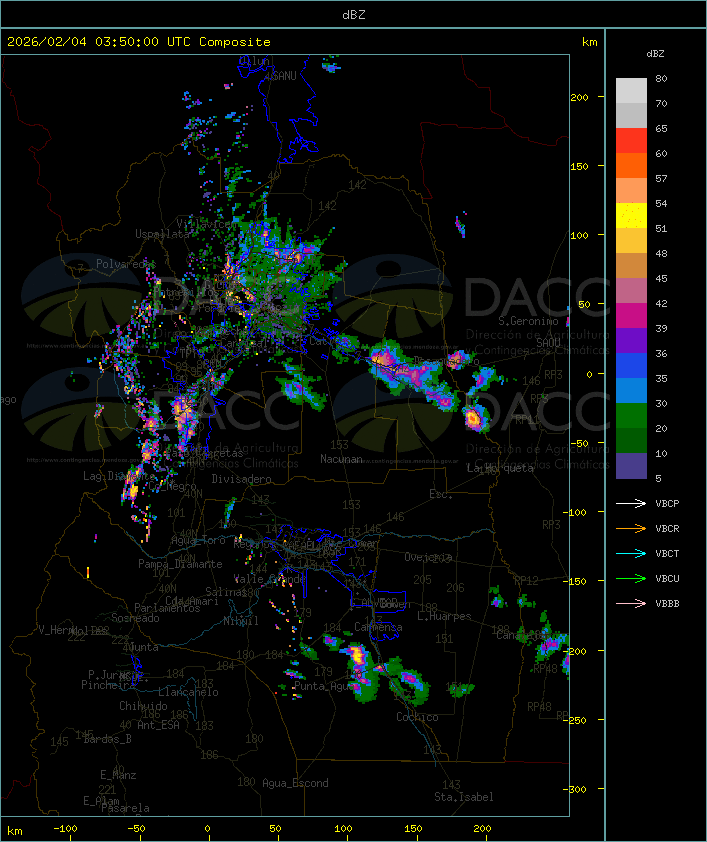Click the cyan VBCT arrow icon
The image size is (707, 842).
631,553
